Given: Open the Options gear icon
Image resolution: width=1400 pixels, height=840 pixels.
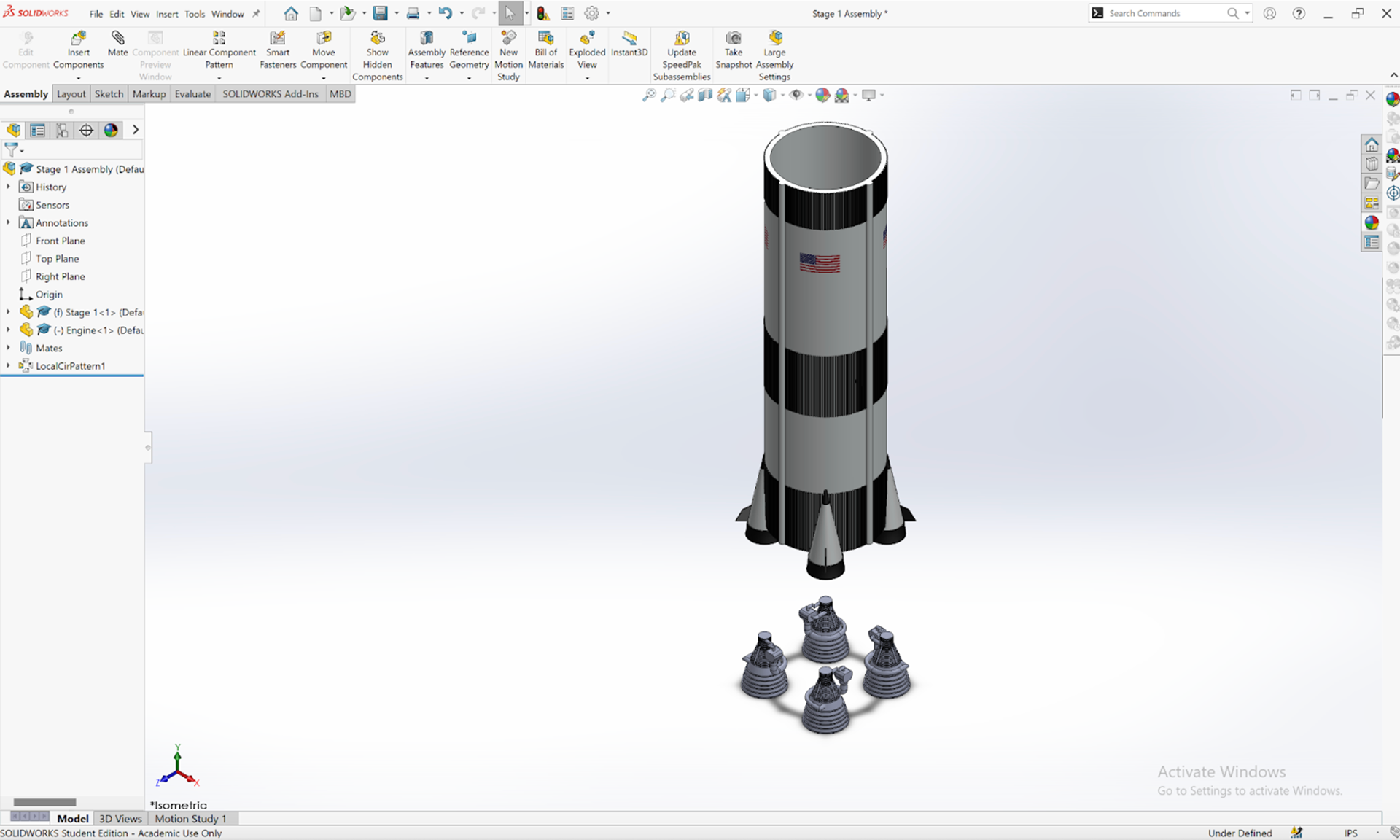Looking at the screenshot, I should pos(592,13).
